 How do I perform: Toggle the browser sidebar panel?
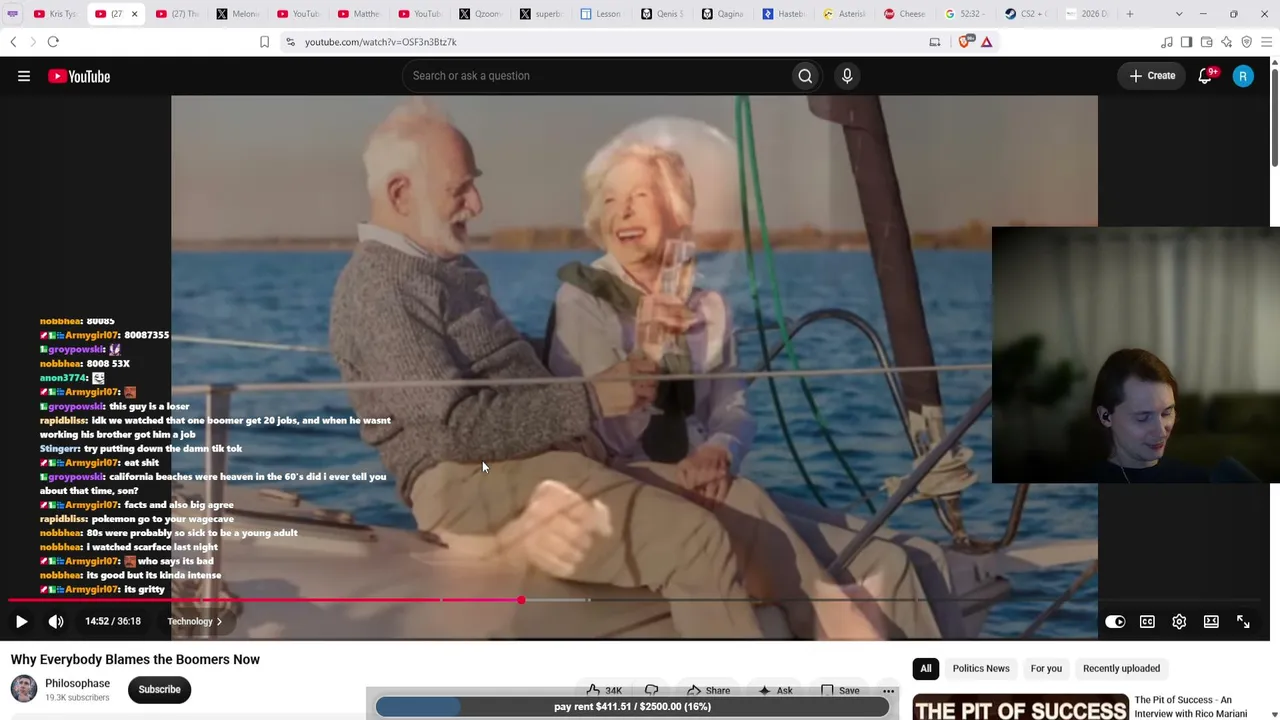(1186, 42)
